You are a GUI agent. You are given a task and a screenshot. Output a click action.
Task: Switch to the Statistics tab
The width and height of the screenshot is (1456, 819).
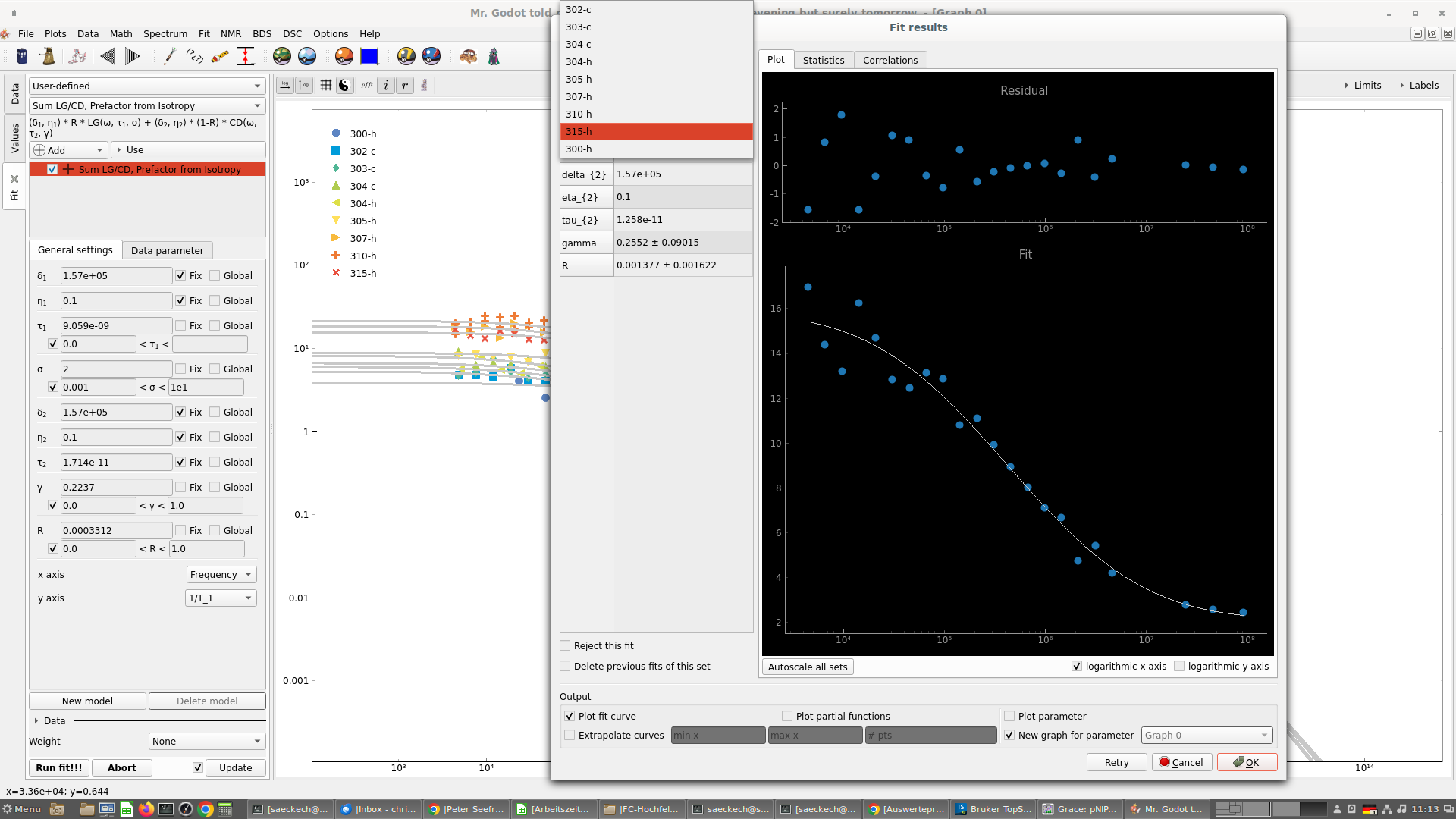point(824,60)
